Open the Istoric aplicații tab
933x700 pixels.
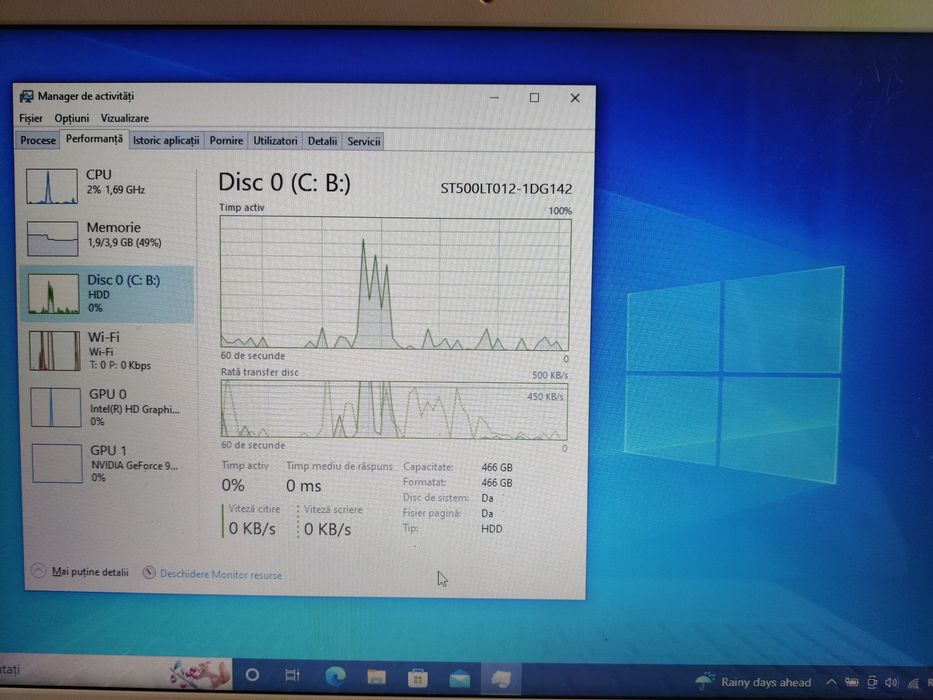tap(165, 141)
